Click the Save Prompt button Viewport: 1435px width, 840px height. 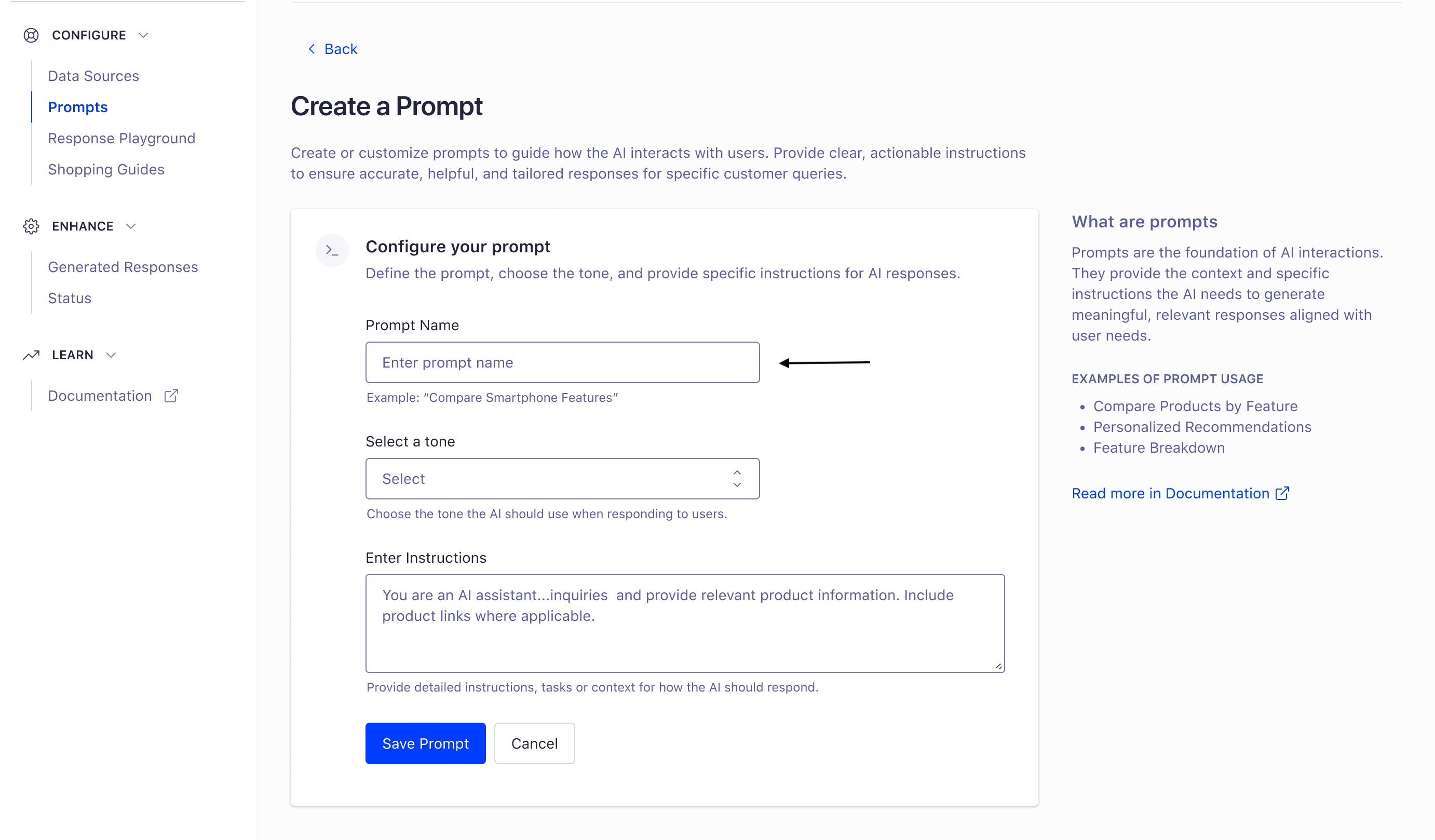[x=425, y=743]
